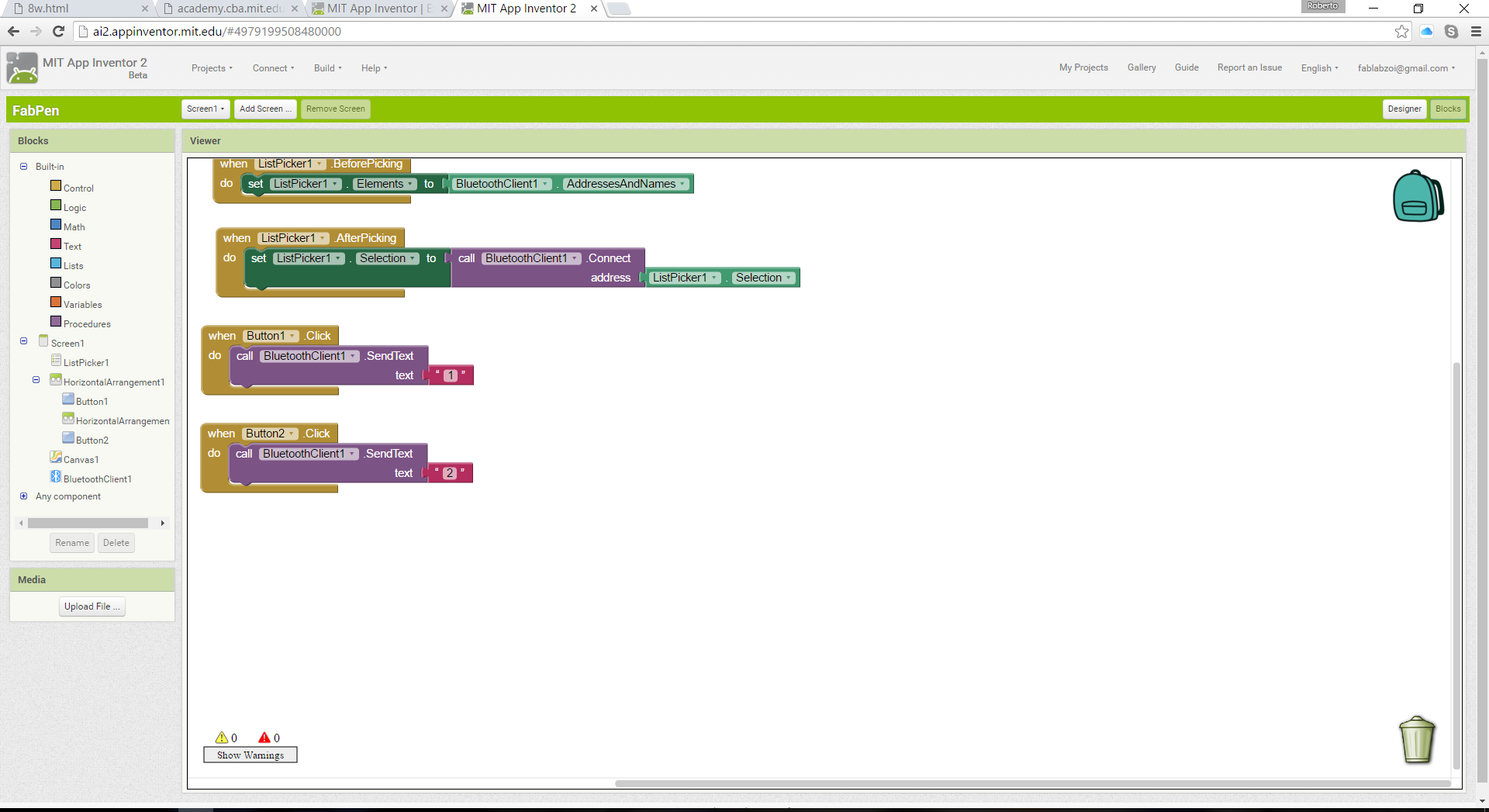Click the ListPicker1 component icon
The image size is (1489, 812).
click(56, 361)
